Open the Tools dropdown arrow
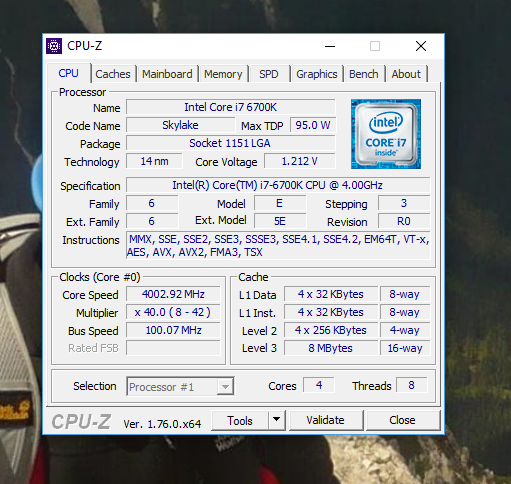 [x=277, y=420]
